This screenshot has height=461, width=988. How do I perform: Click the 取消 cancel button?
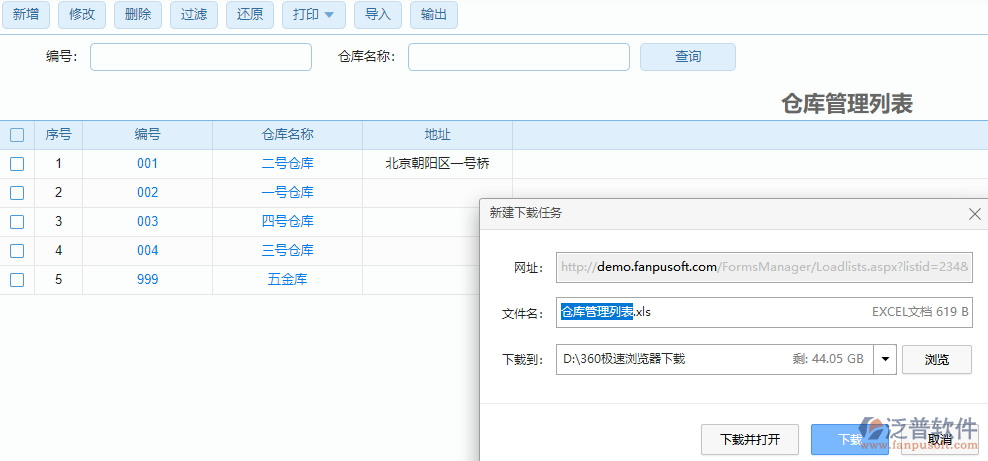[x=940, y=439]
